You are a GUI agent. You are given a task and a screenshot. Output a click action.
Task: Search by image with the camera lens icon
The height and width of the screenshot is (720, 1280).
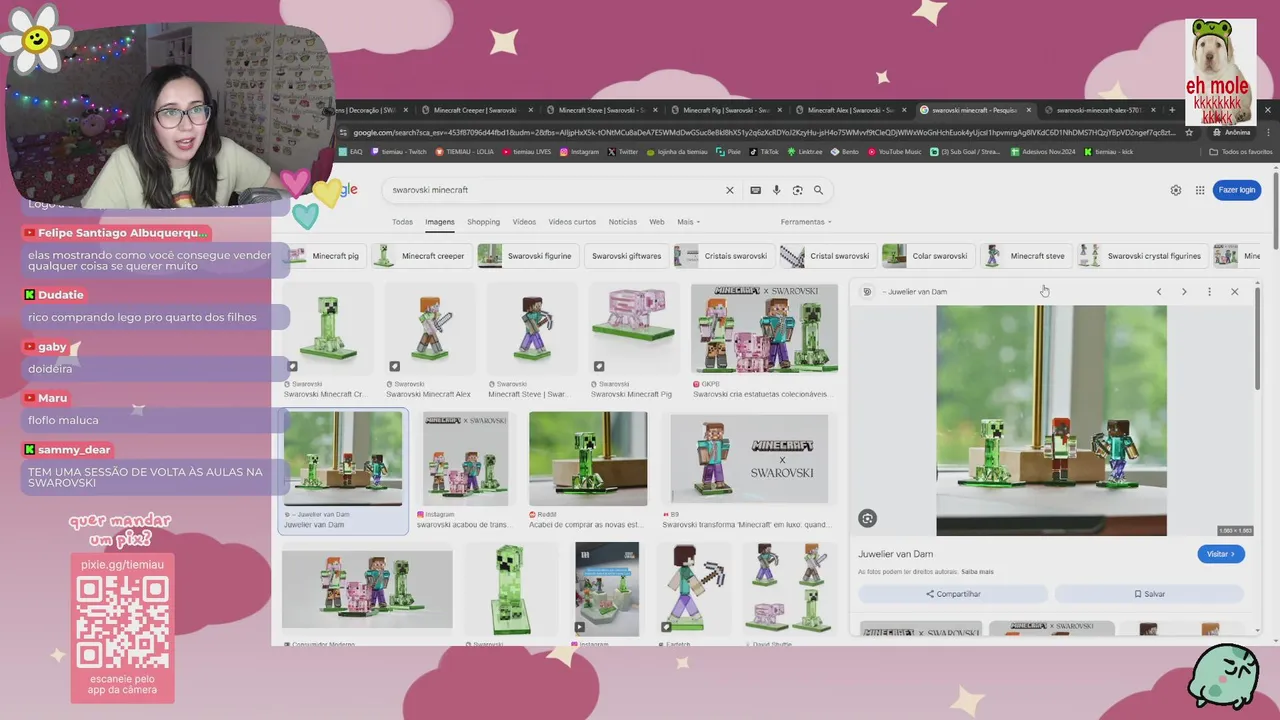click(x=797, y=190)
